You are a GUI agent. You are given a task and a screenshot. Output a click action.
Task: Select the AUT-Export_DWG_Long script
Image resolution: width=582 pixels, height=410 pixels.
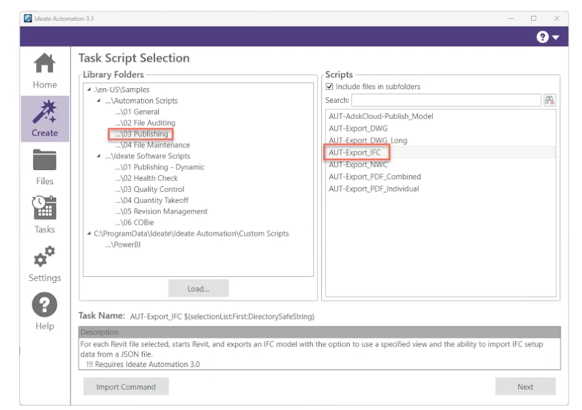point(368,140)
